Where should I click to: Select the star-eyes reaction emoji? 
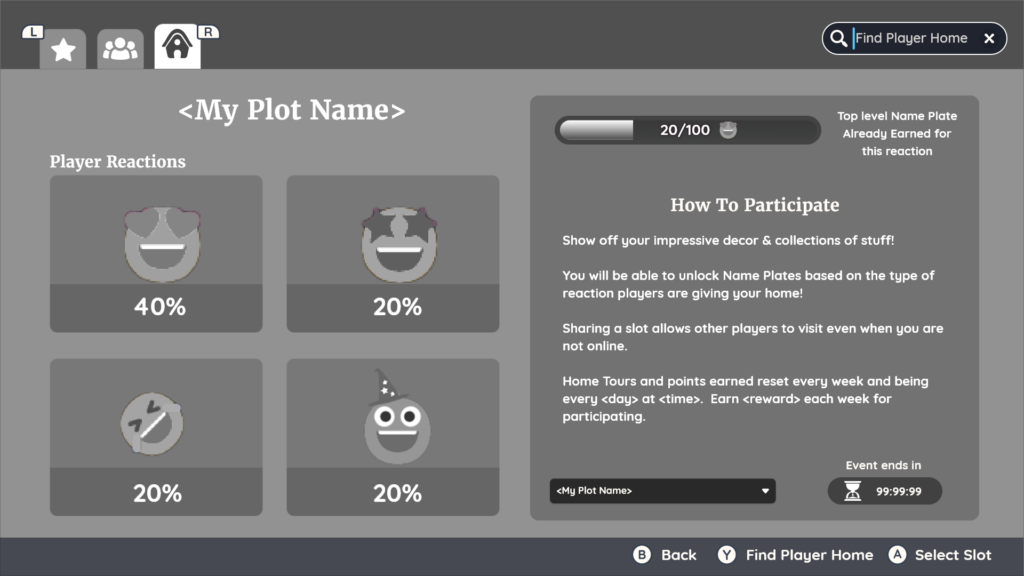(x=399, y=244)
